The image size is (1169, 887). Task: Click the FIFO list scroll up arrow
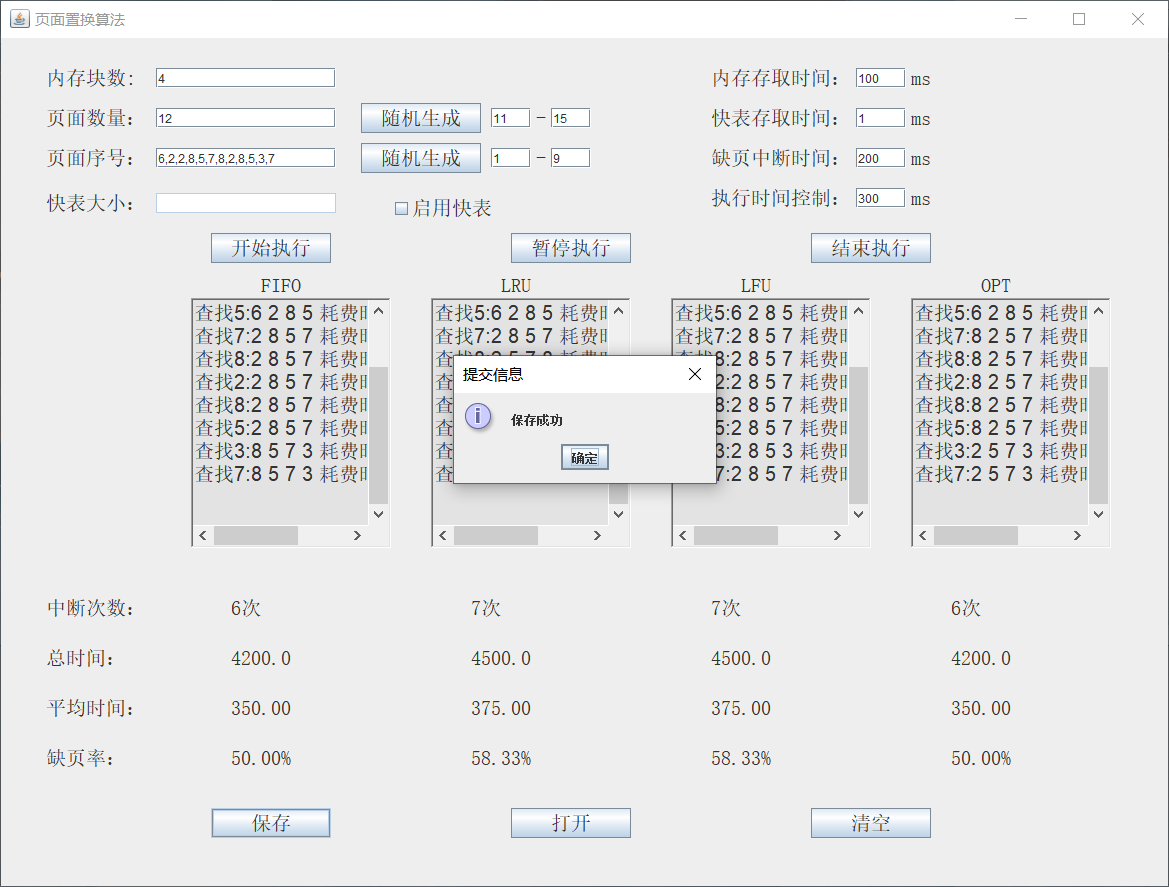[379, 312]
